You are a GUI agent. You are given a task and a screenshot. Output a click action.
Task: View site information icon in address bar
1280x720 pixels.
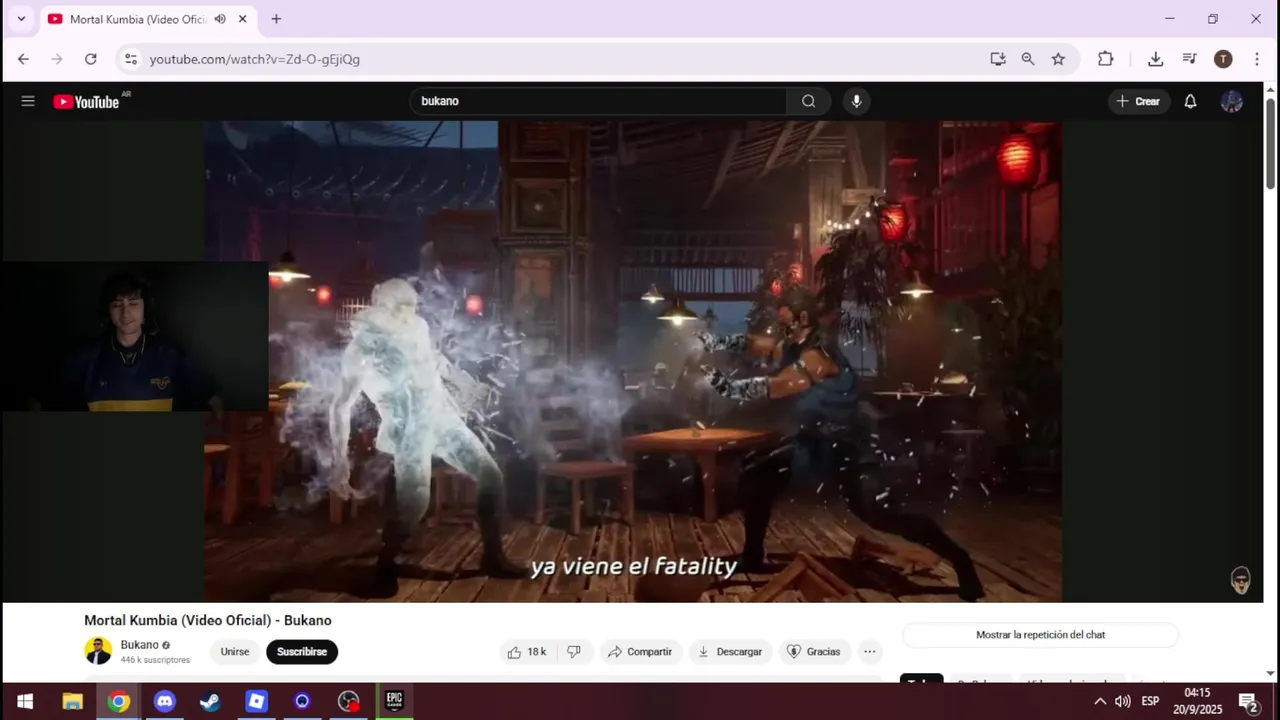tap(130, 59)
